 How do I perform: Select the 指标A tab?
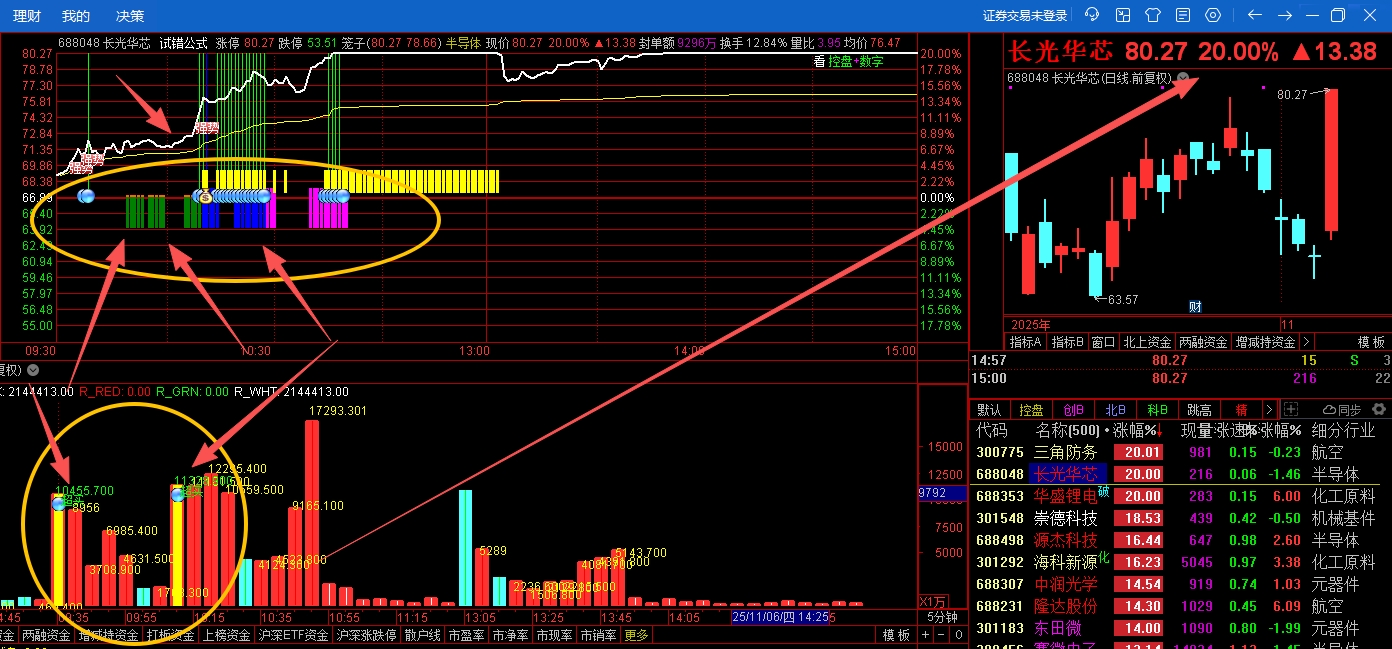[1025, 342]
